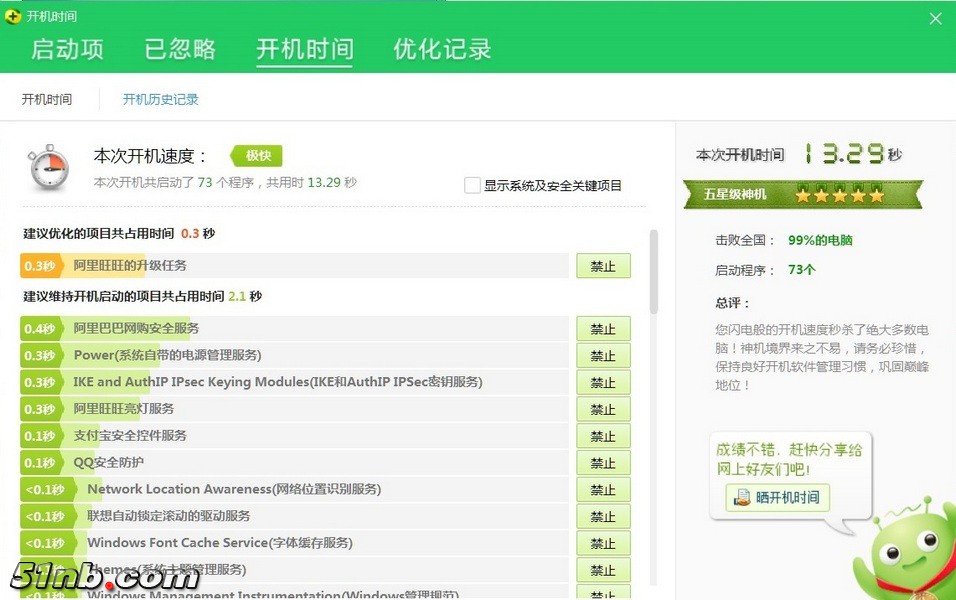Click the startup list vertical scrollbar
956x600 pixels.
pyautogui.click(x=654, y=272)
